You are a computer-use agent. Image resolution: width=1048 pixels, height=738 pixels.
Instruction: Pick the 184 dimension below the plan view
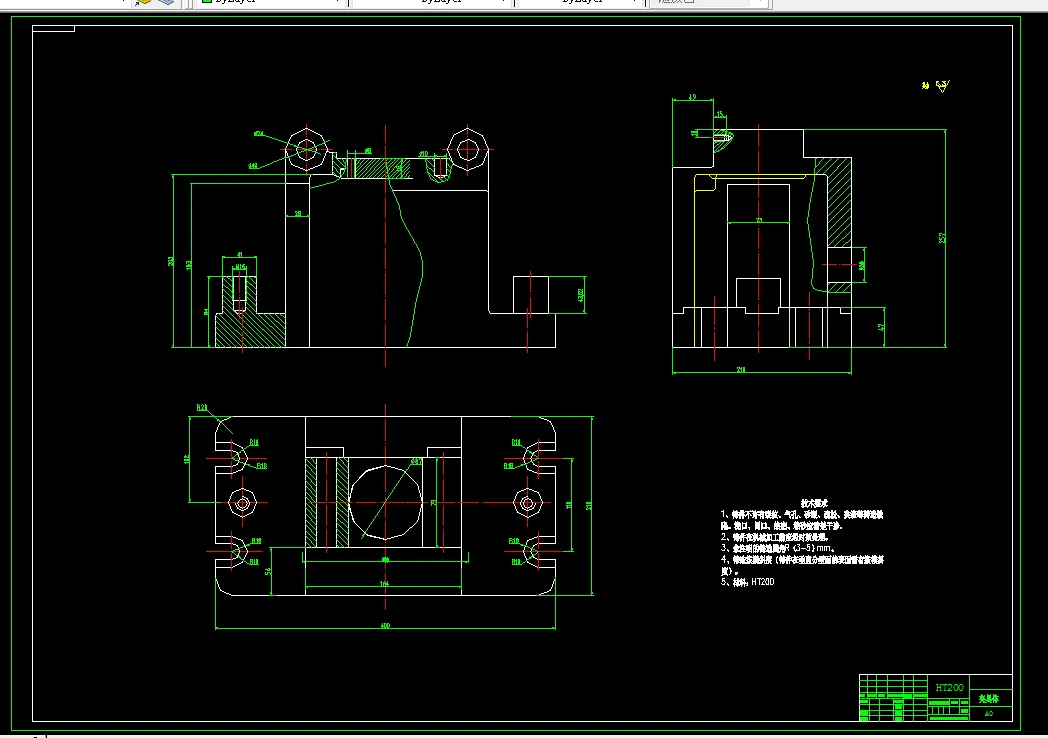(x=384, y=584)
